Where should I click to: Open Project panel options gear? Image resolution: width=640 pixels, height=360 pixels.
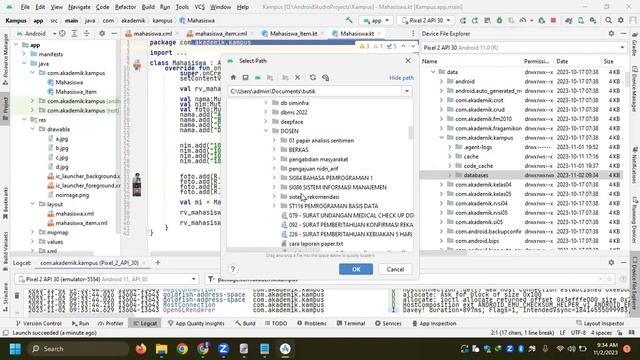(x=102, y=33)
